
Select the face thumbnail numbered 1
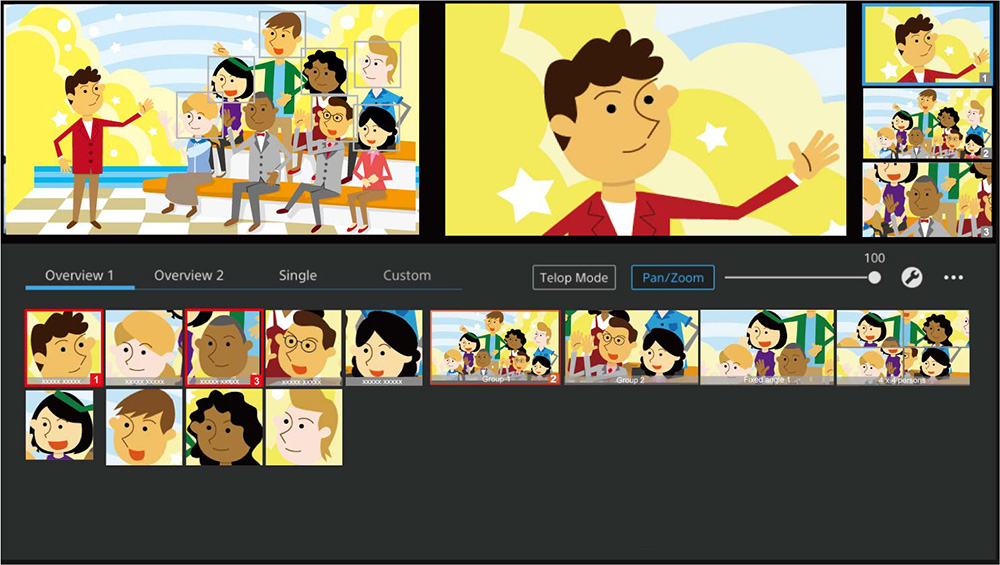point(64,347)
